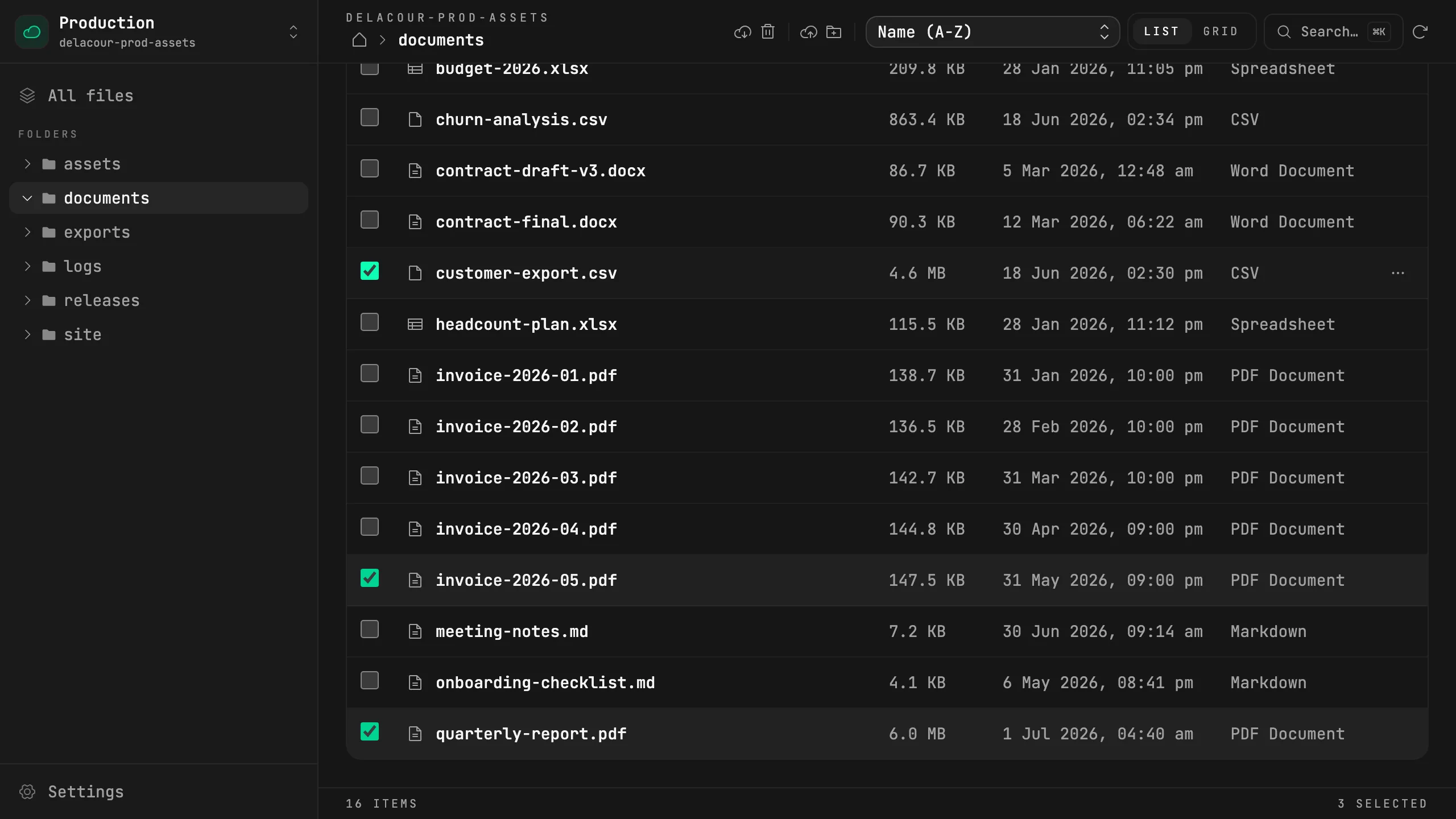Uncheck the invoice-2026-05.pdf checkbox
Screen dimensions: 1456x819
pyautogui.click(x=370, y=578)
